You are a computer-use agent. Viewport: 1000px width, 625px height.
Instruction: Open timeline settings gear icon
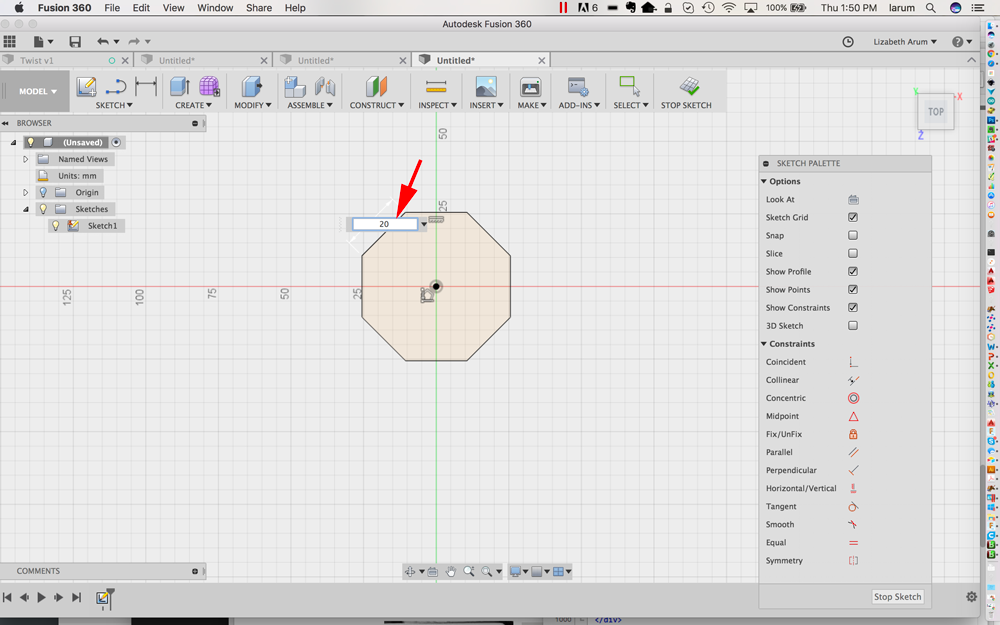point(971,597)
